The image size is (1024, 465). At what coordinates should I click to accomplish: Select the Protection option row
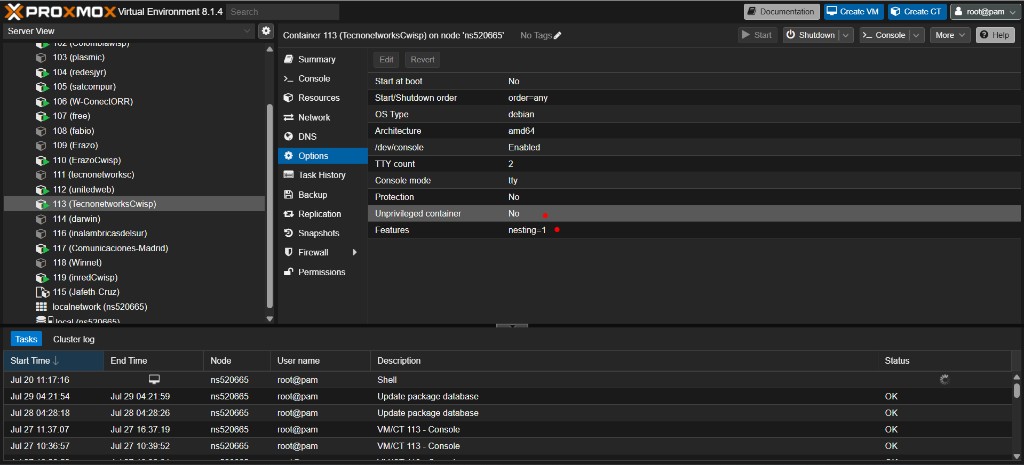(x=695, y=197)
